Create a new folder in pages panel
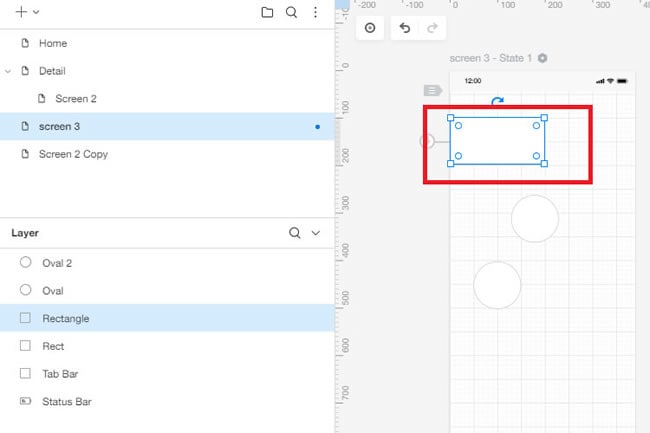This screenshot has width=650, height=433. (267, 12)
